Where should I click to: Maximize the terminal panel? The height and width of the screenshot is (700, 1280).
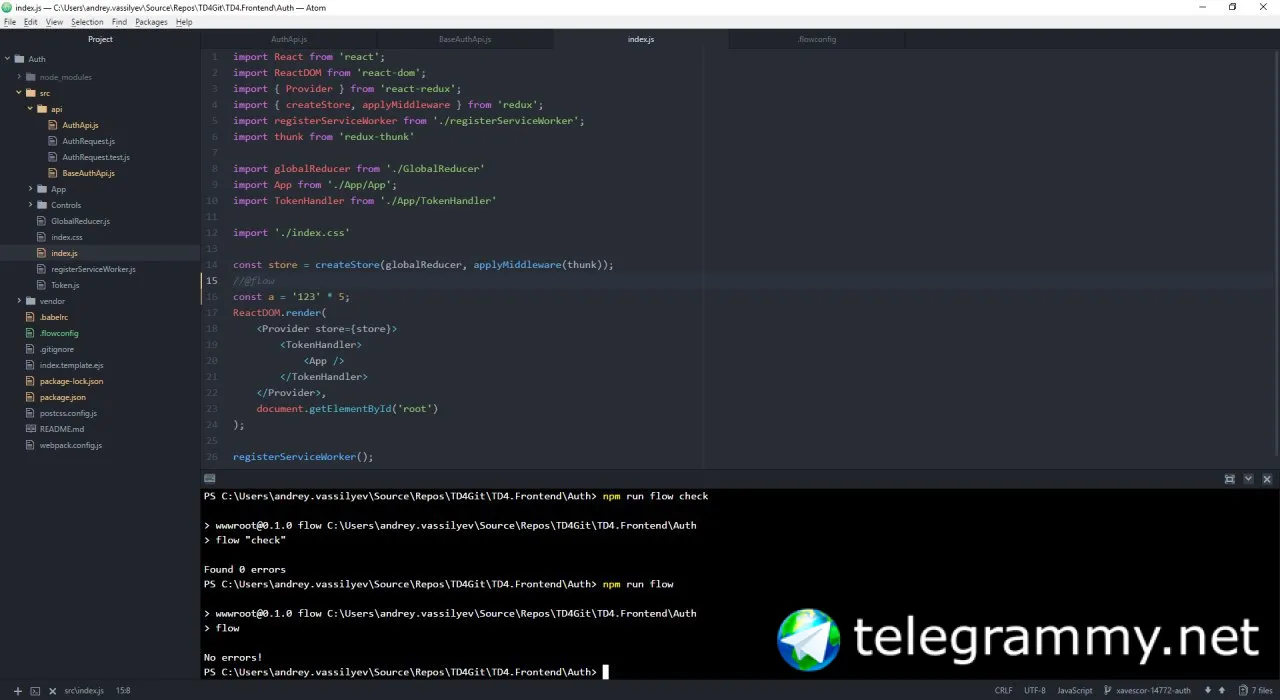coord(1230,480)
